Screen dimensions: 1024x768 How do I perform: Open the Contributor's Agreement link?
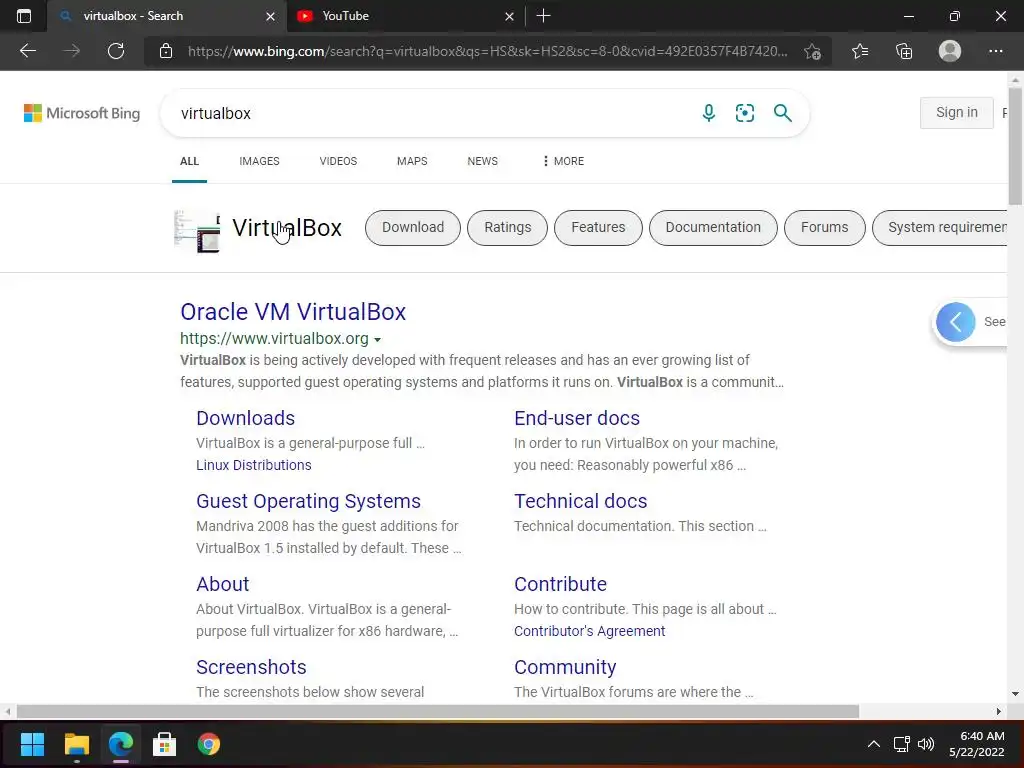[589, 631]
